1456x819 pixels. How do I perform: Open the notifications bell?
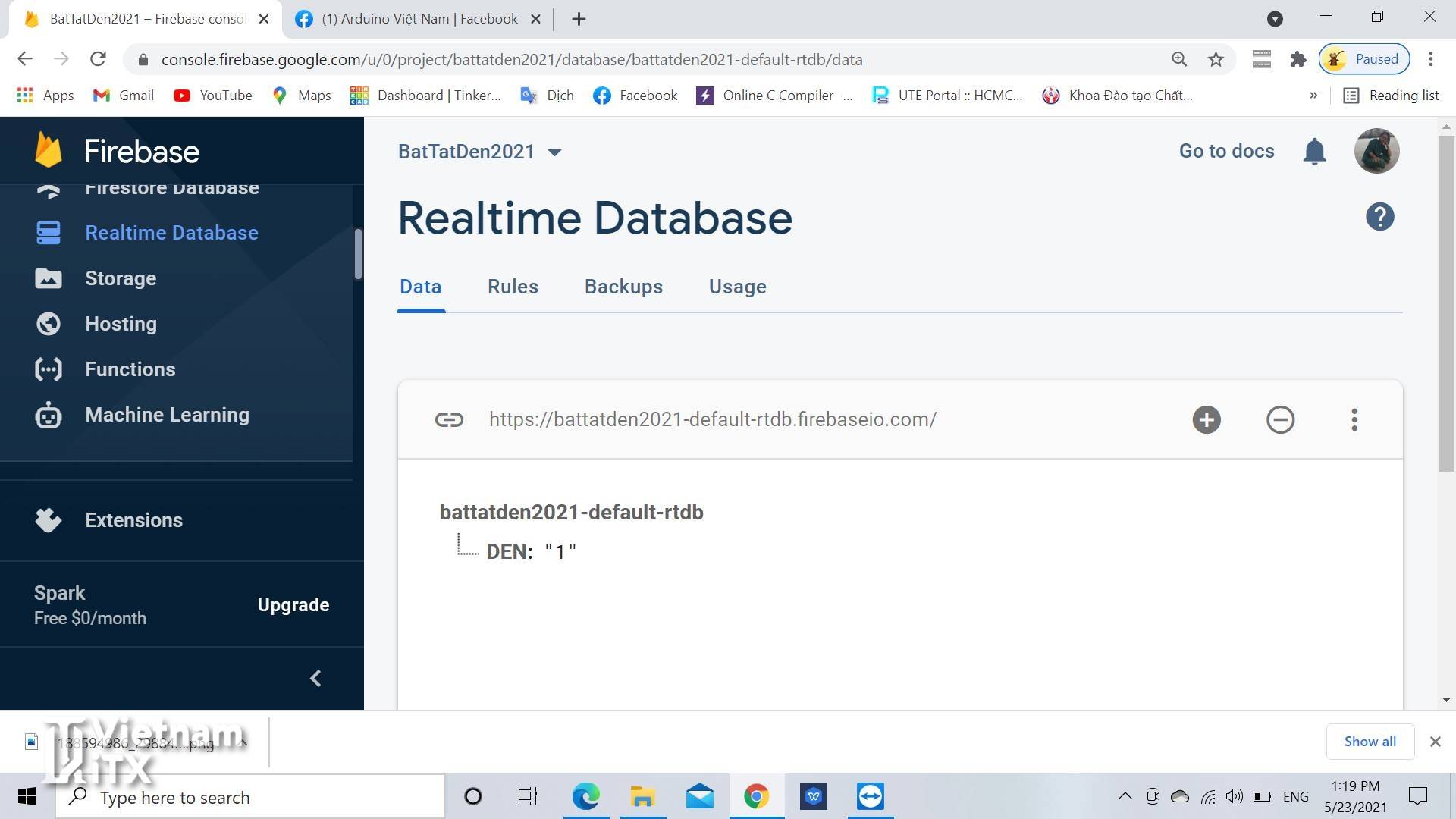click(1314, 152)
